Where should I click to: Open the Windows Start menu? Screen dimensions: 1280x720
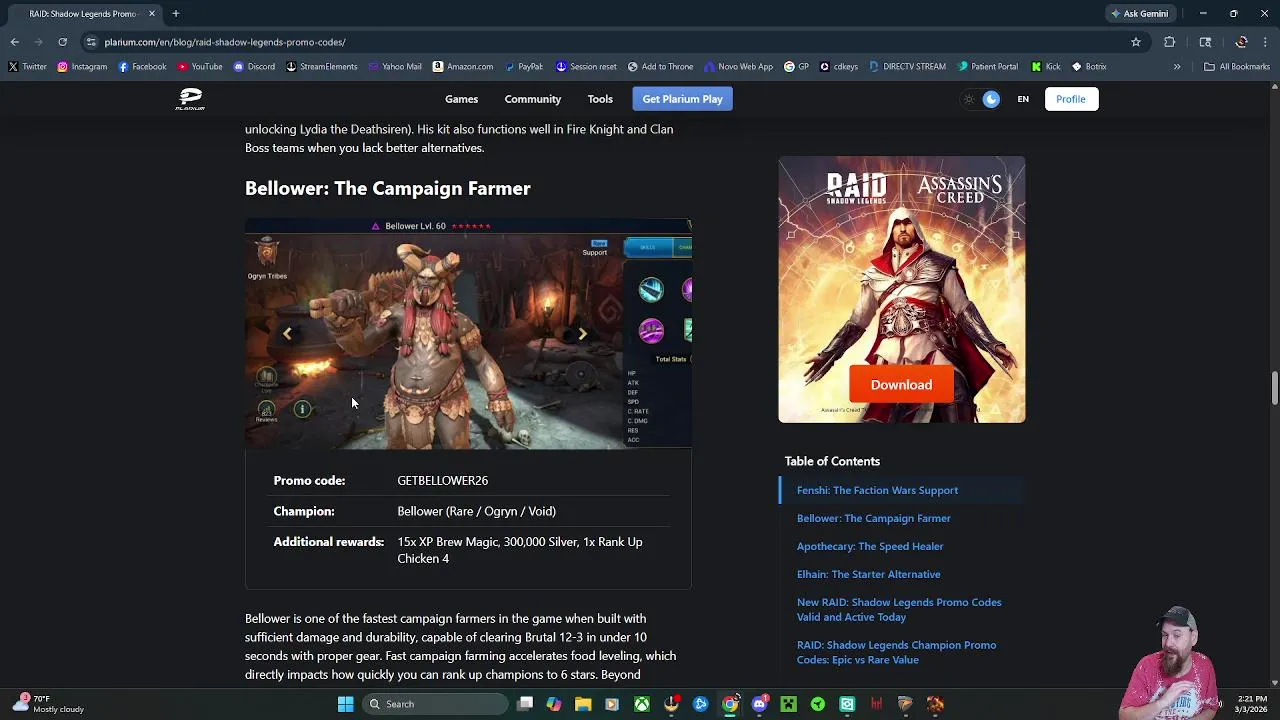coord(345,704)
